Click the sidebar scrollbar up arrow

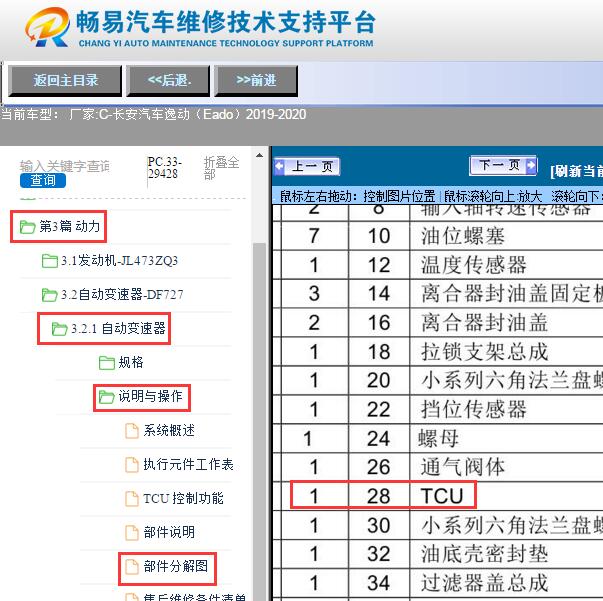click(x=260, y=155)
